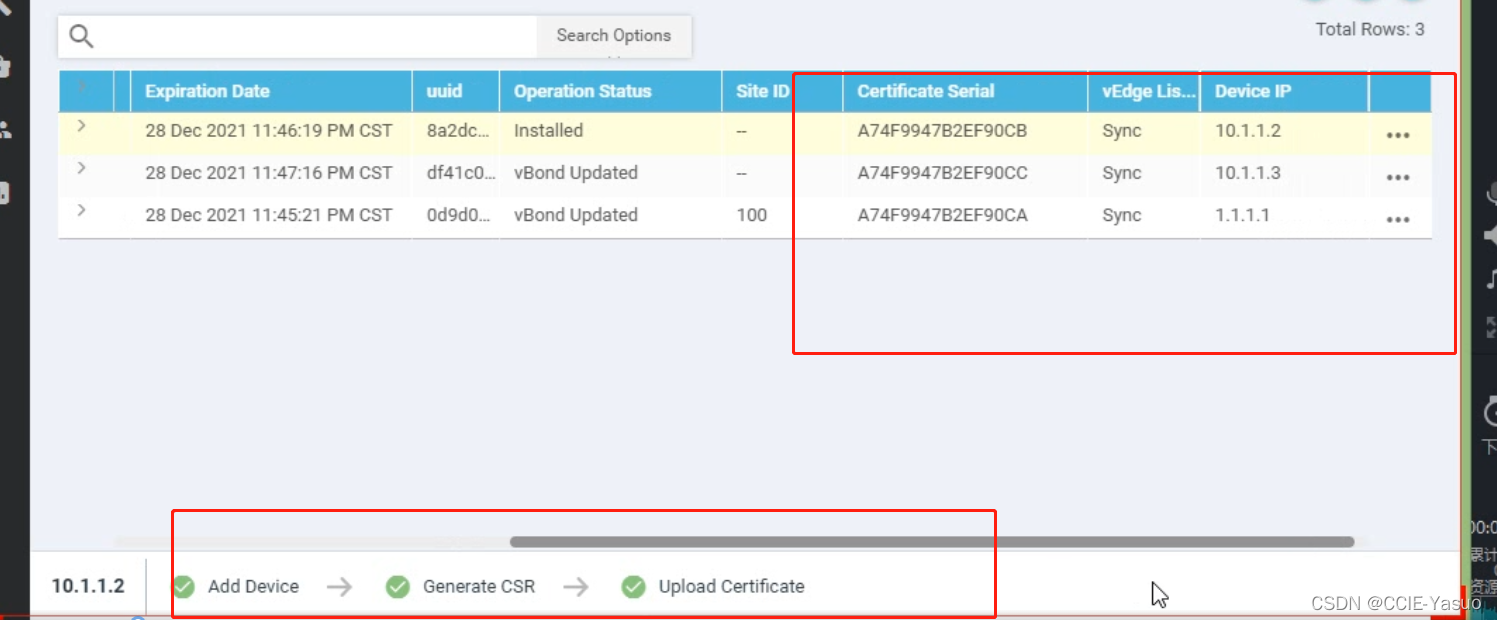Sort by vEdge List column header
The width and height of the screenshot is (1497, 620).
(1149, 91)
